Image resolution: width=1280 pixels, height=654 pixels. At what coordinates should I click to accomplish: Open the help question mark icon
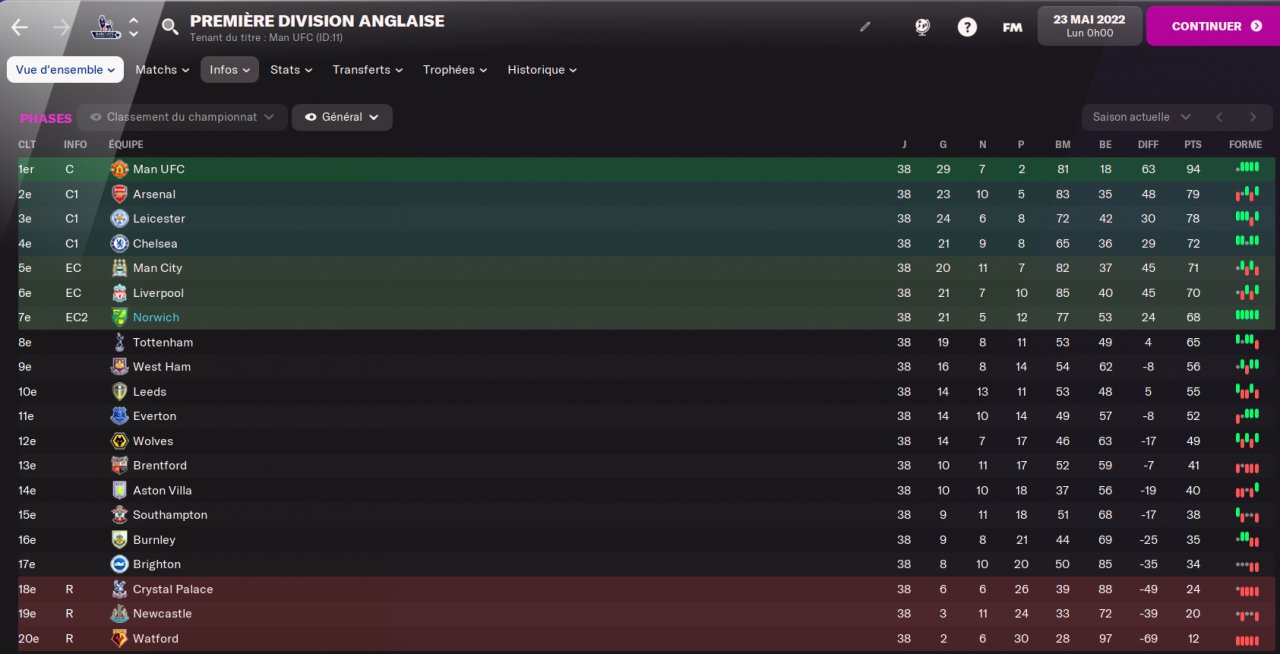tap(967, 27)
